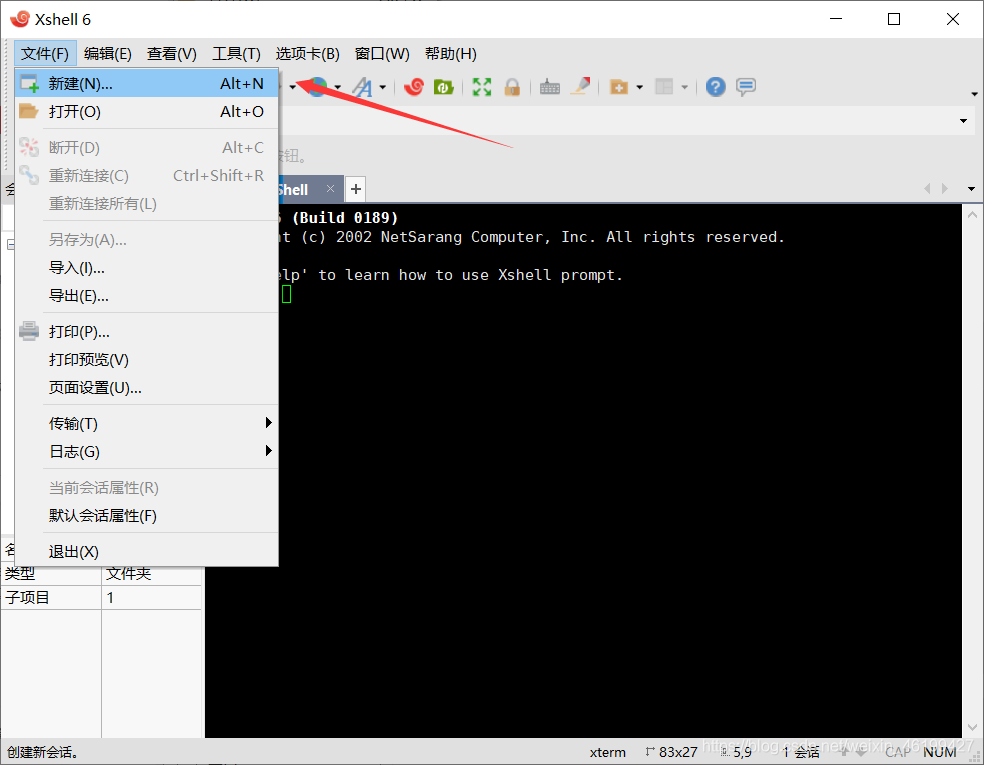Click the 类型 property cell
The width and height of the screenshot is (984, 765).
51,574
